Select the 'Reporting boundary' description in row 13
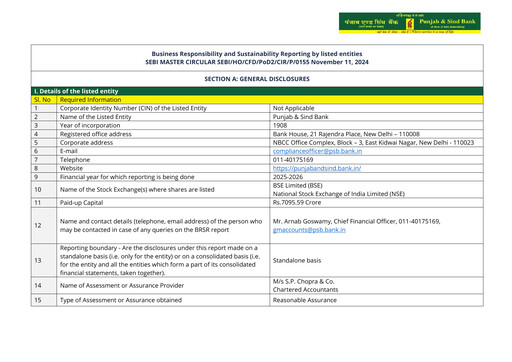The height and width of the screenshot is (362, 512). pyautogui.click(x=160, y=260)
